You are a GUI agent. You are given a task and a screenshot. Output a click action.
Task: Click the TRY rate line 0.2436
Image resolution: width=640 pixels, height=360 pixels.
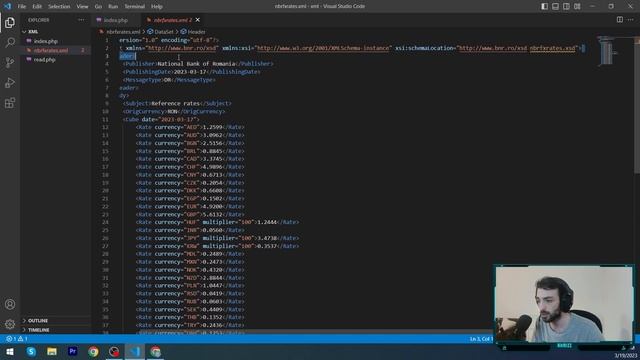(190, 325)
